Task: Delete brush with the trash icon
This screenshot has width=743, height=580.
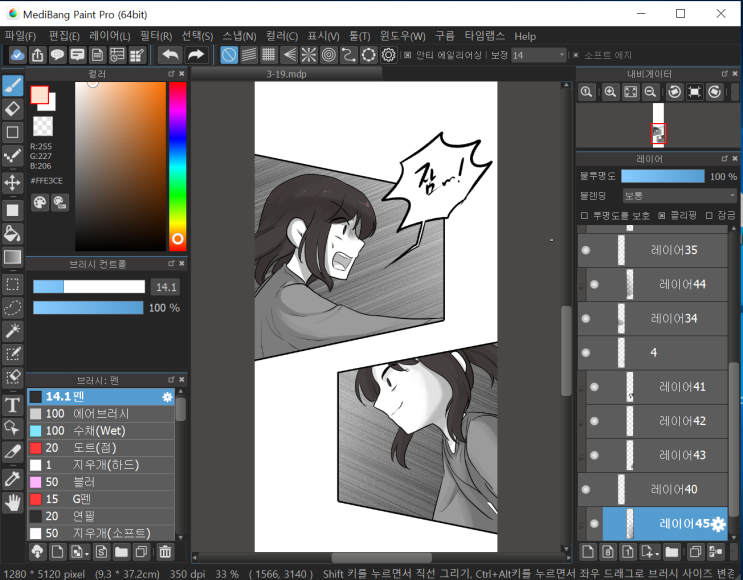Action: [165, 552]
